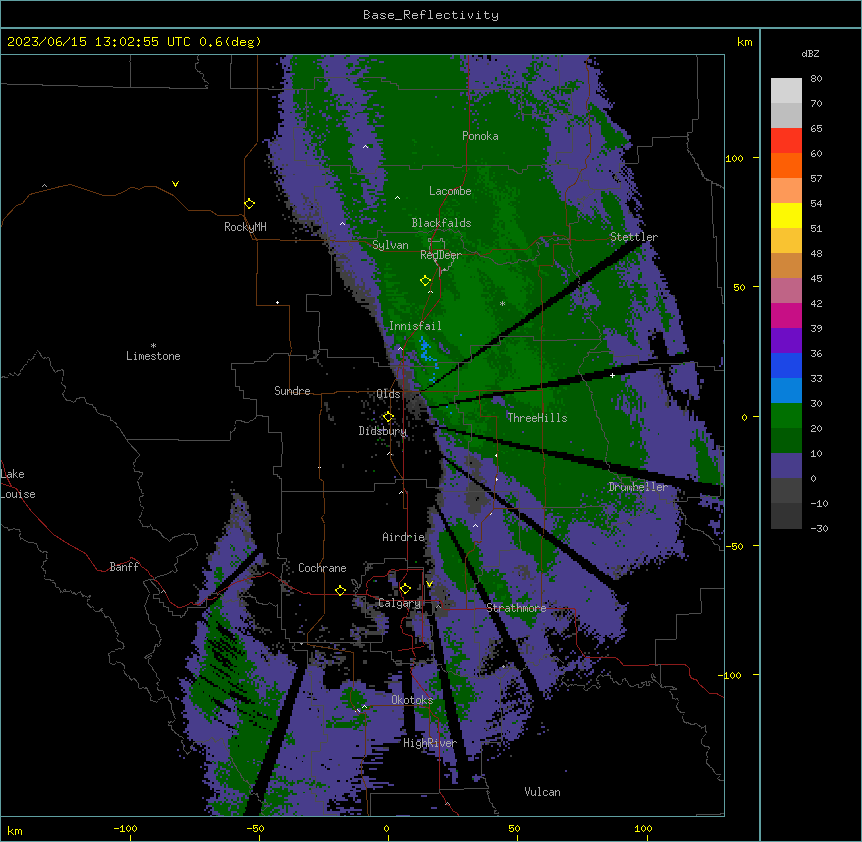Click the -50 tick on bottom axis
The width and height of the screenshot is (862, 842).
[255, 828]
